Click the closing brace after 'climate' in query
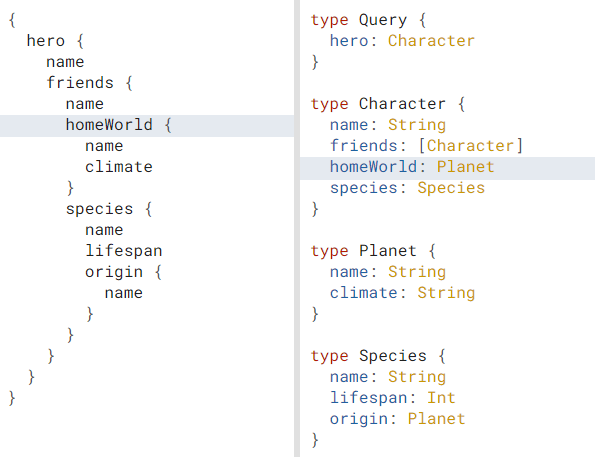 [x=70, y=188]
